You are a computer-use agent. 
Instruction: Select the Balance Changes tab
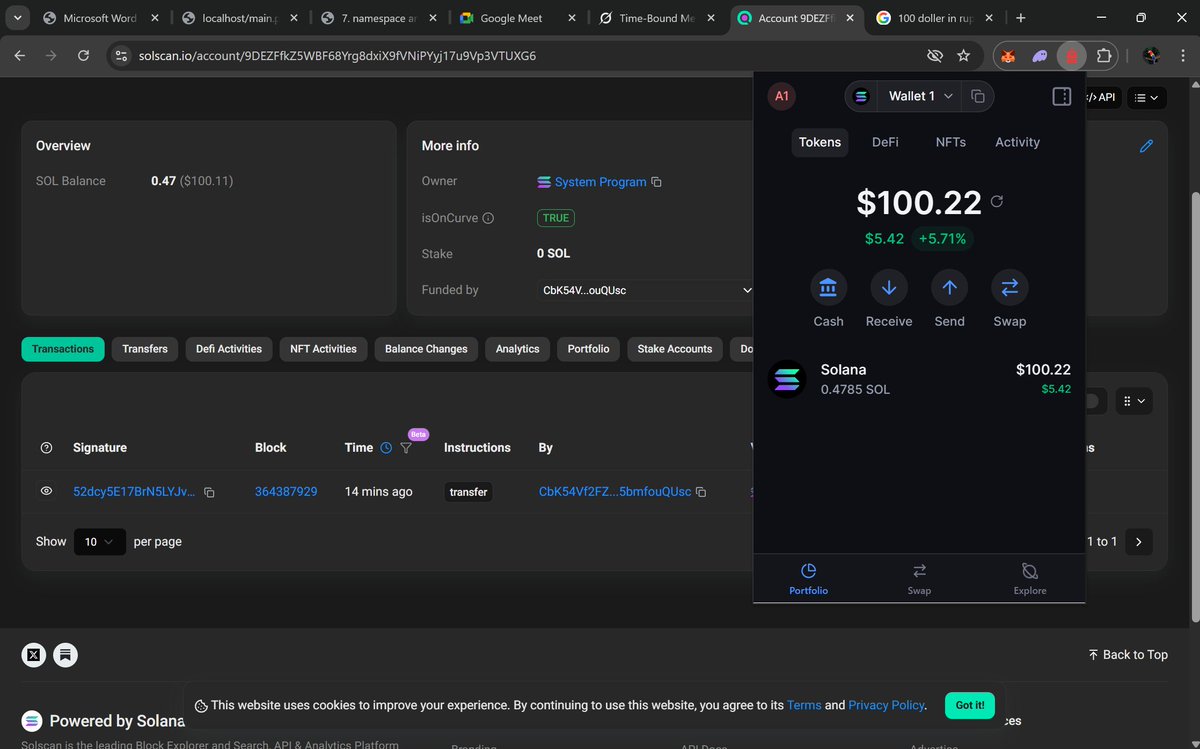point(426,349)
